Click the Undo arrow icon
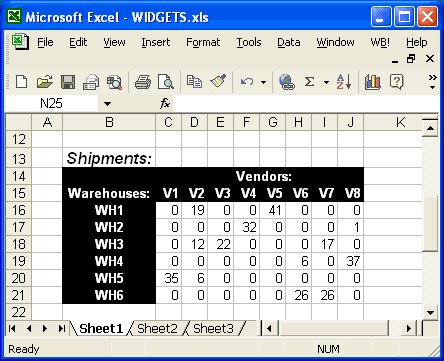 [x=247, y=82]
